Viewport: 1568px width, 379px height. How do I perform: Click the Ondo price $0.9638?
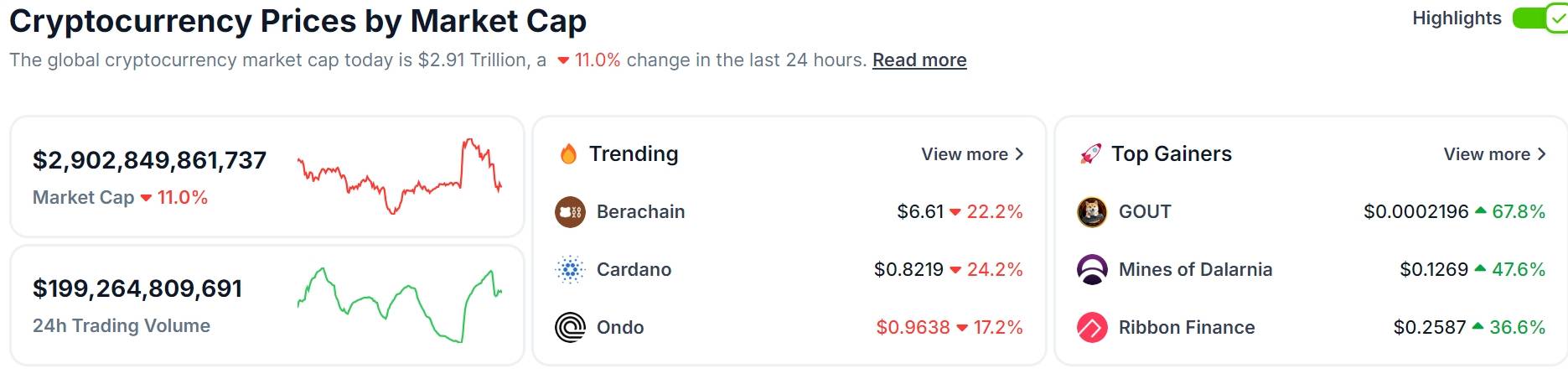point(913,328)
